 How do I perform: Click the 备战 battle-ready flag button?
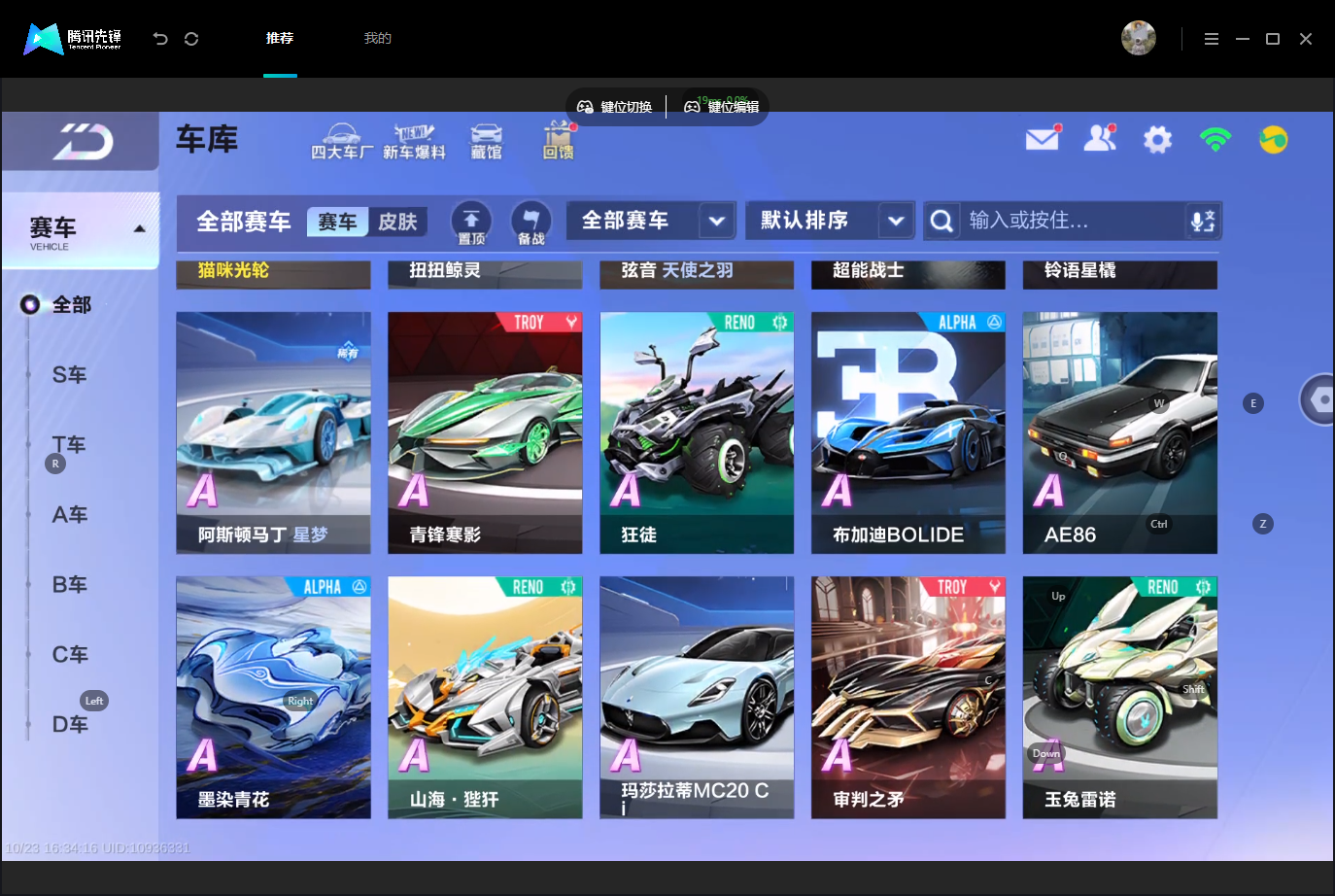pyautogui.click(x=531, y=223)
